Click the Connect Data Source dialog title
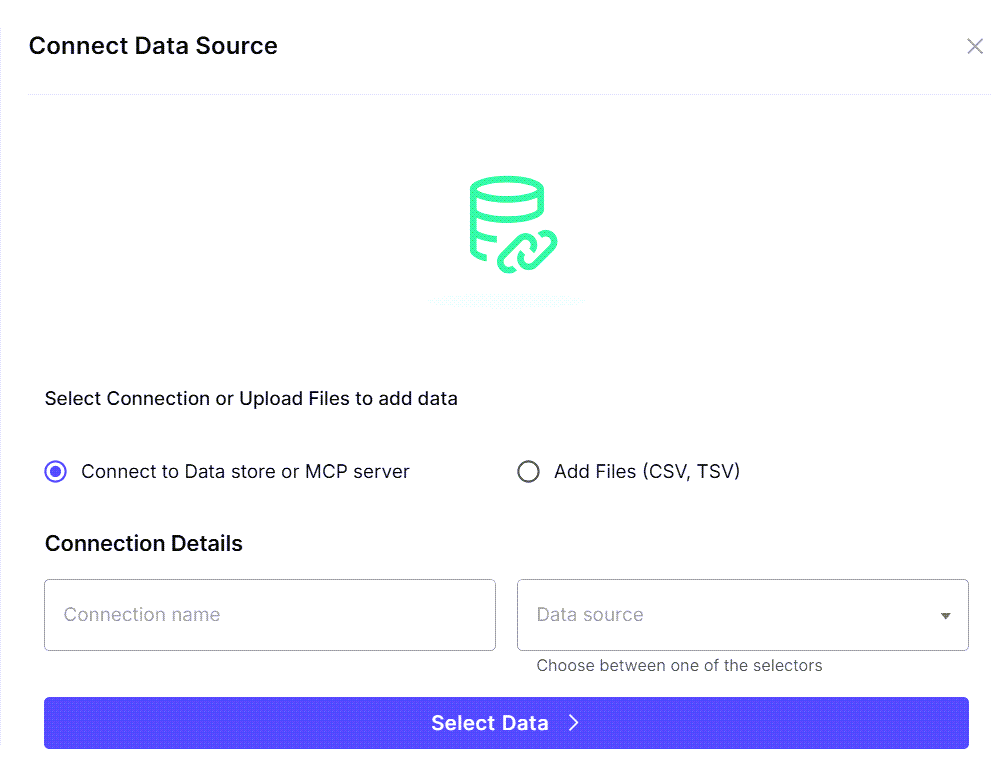1007x773 pixels. click(x=153, y=46)
